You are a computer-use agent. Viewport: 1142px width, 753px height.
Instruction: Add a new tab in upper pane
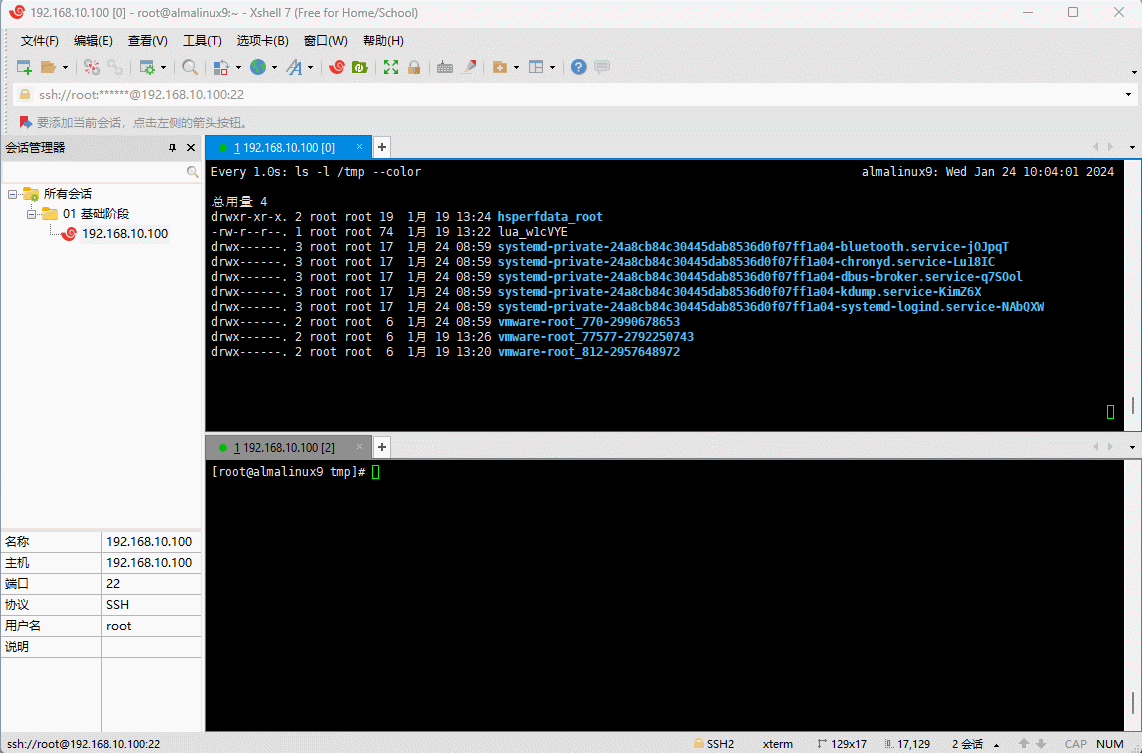[x=382, y=147]
